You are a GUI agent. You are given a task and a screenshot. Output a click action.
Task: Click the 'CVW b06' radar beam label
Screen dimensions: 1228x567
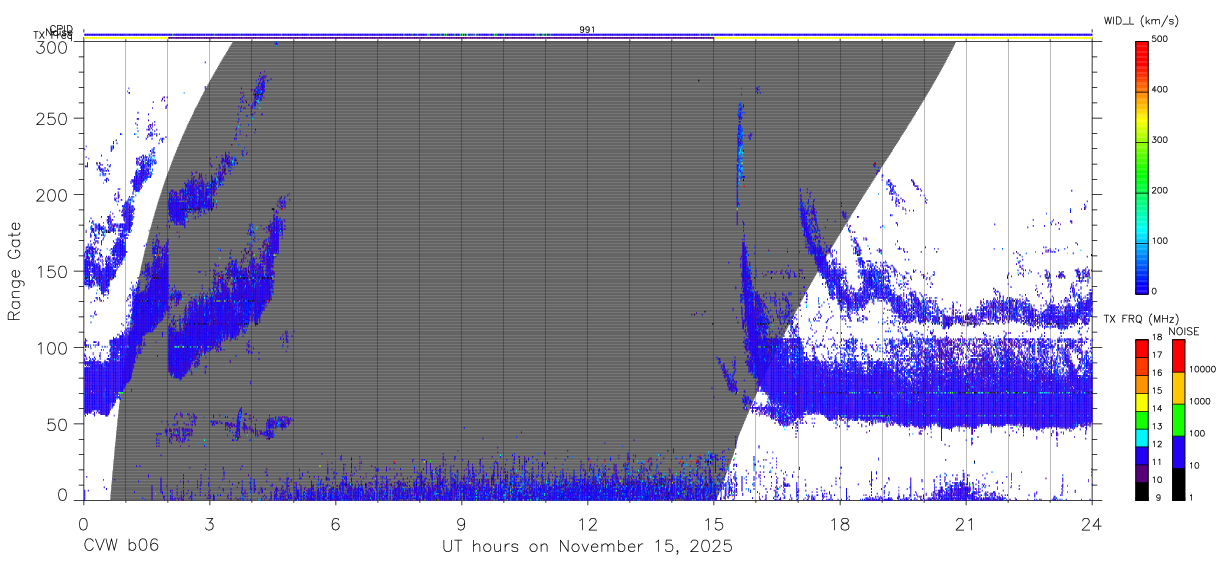tap(120, 547)
